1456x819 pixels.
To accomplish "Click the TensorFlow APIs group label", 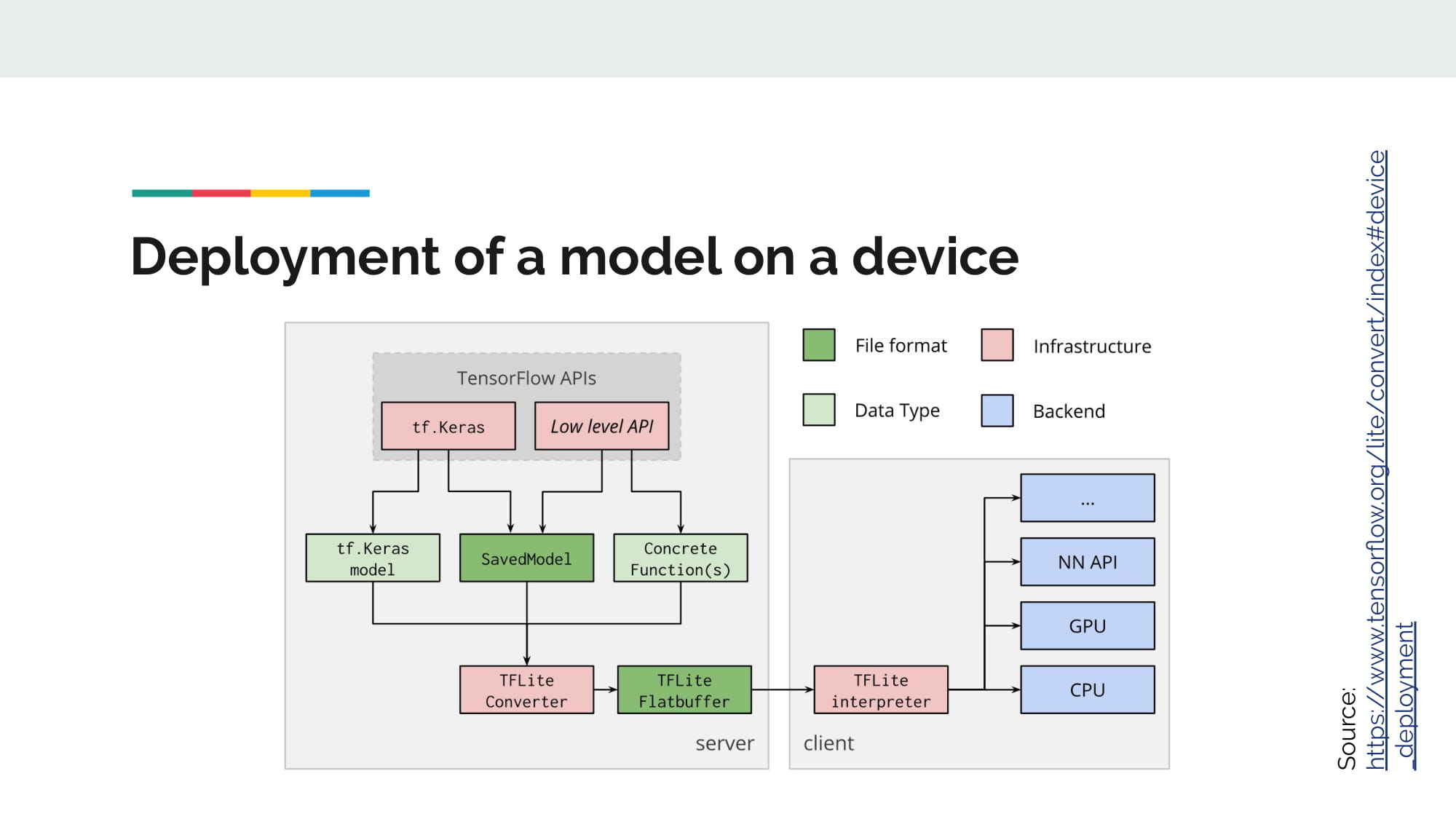I will pyautogui.click(x=526, y=378).
